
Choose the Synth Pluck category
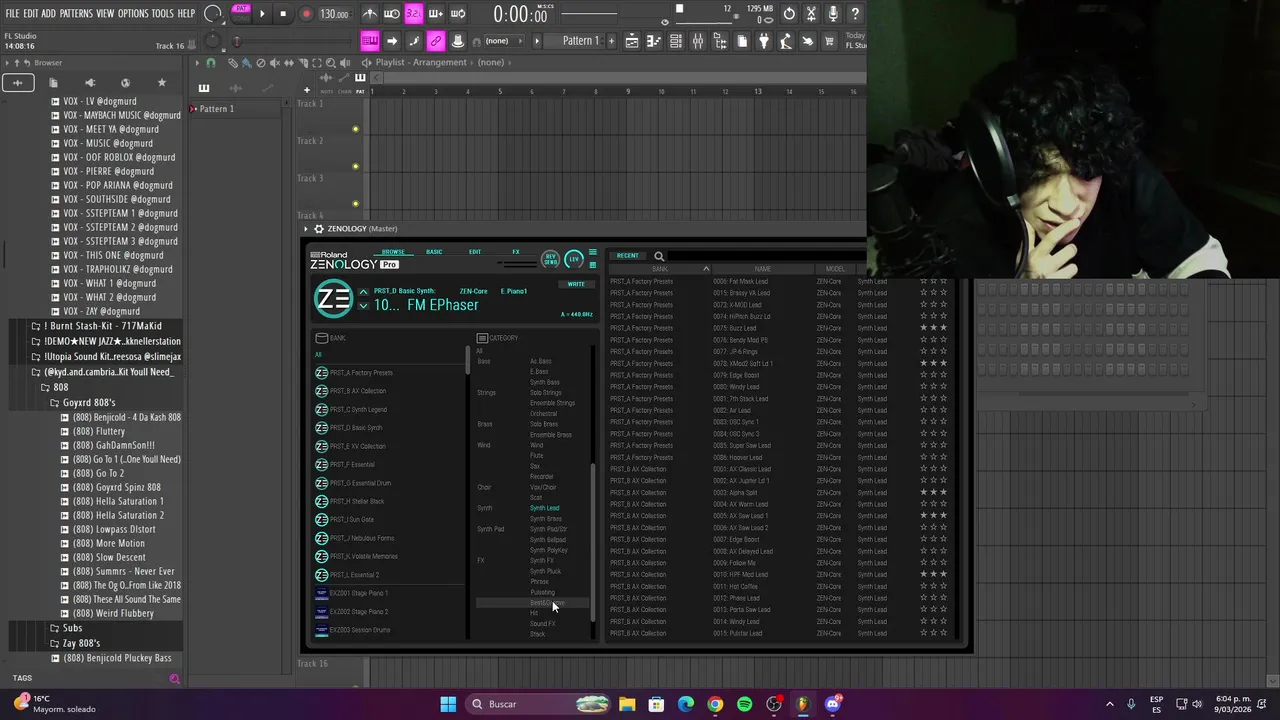[545, 571]
